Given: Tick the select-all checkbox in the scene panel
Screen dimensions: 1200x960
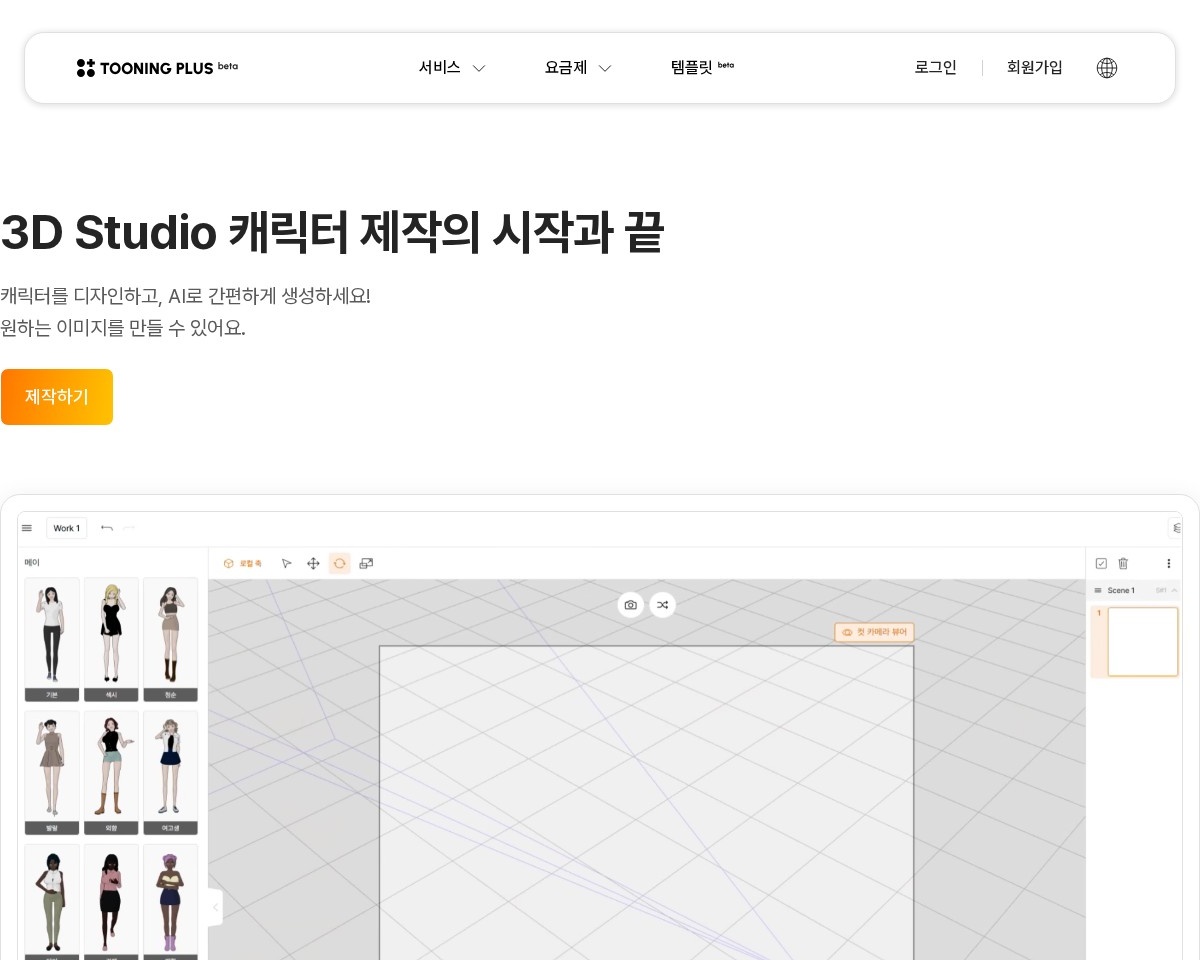Looking at the screenshot, I should pyautogui.click(x=1101, y=564).
